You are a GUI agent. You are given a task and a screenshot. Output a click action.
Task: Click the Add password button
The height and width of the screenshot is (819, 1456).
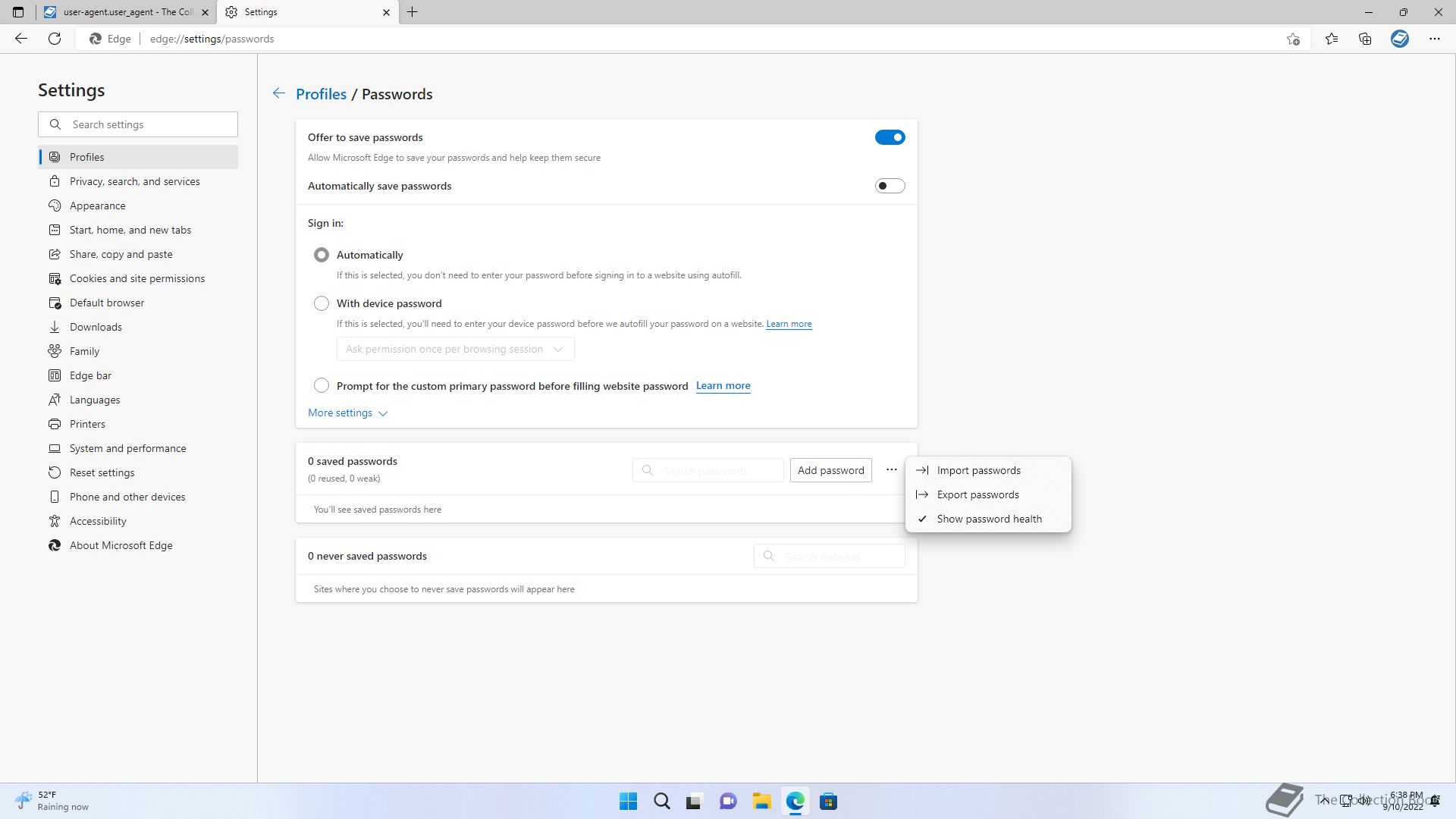click(830, 470)
